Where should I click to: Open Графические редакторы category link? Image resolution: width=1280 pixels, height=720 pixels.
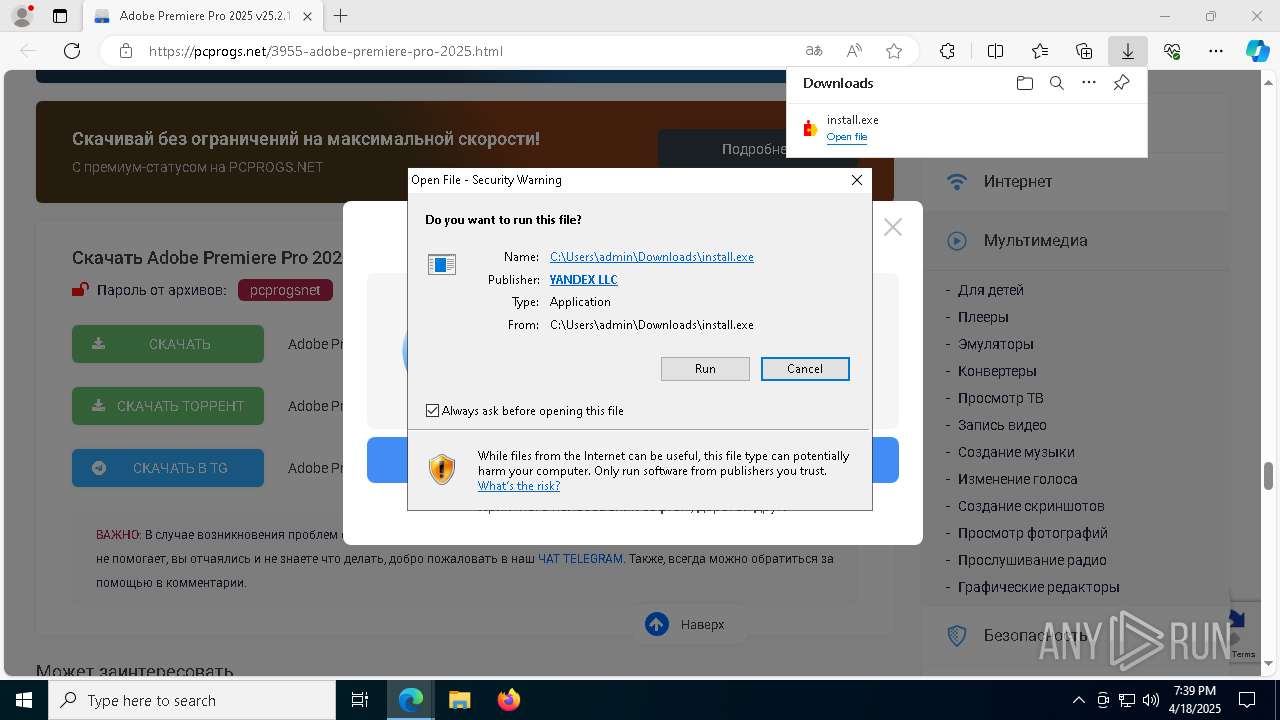(x=1039, y=587)
